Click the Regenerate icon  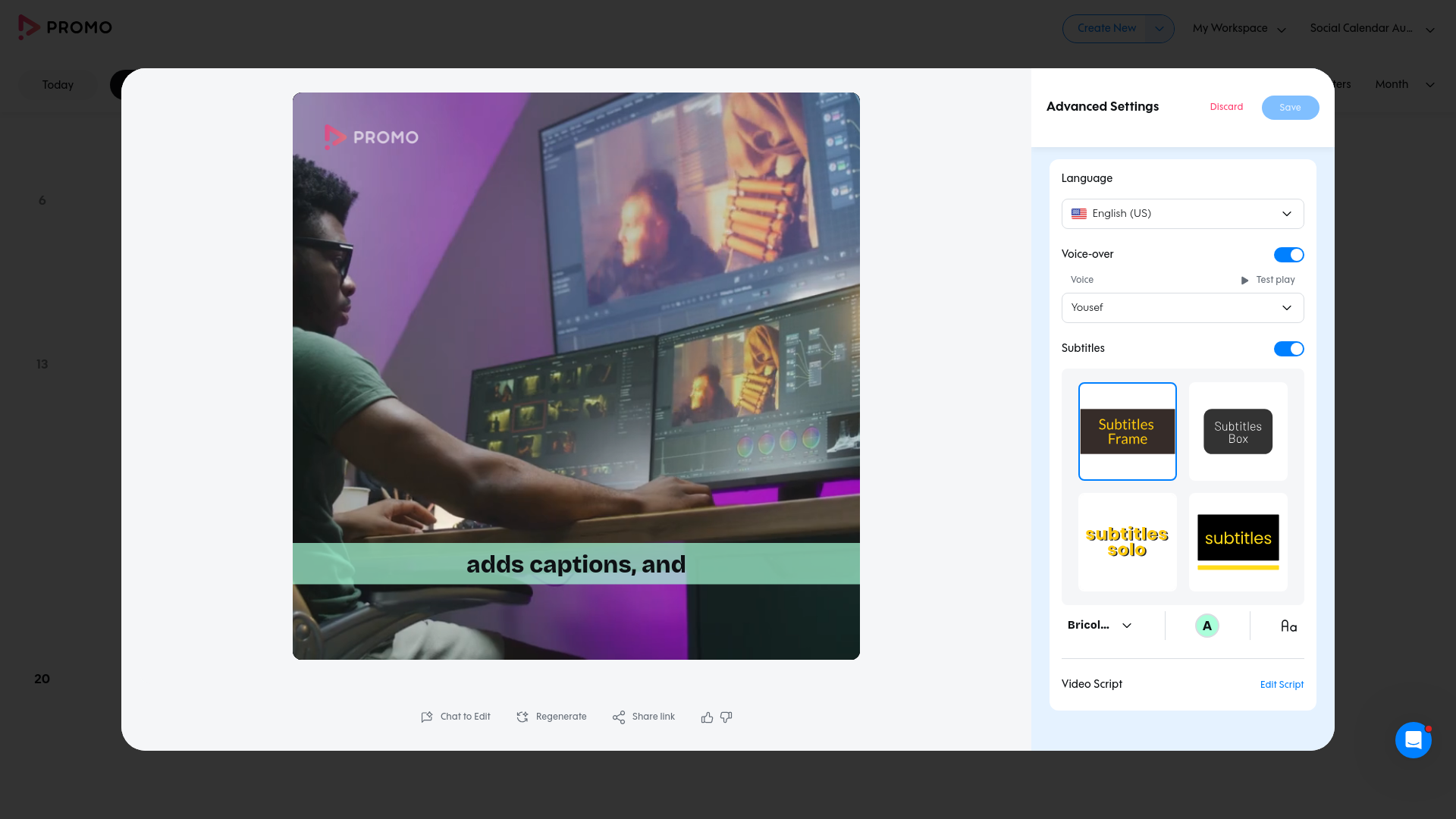coord(522,717)
